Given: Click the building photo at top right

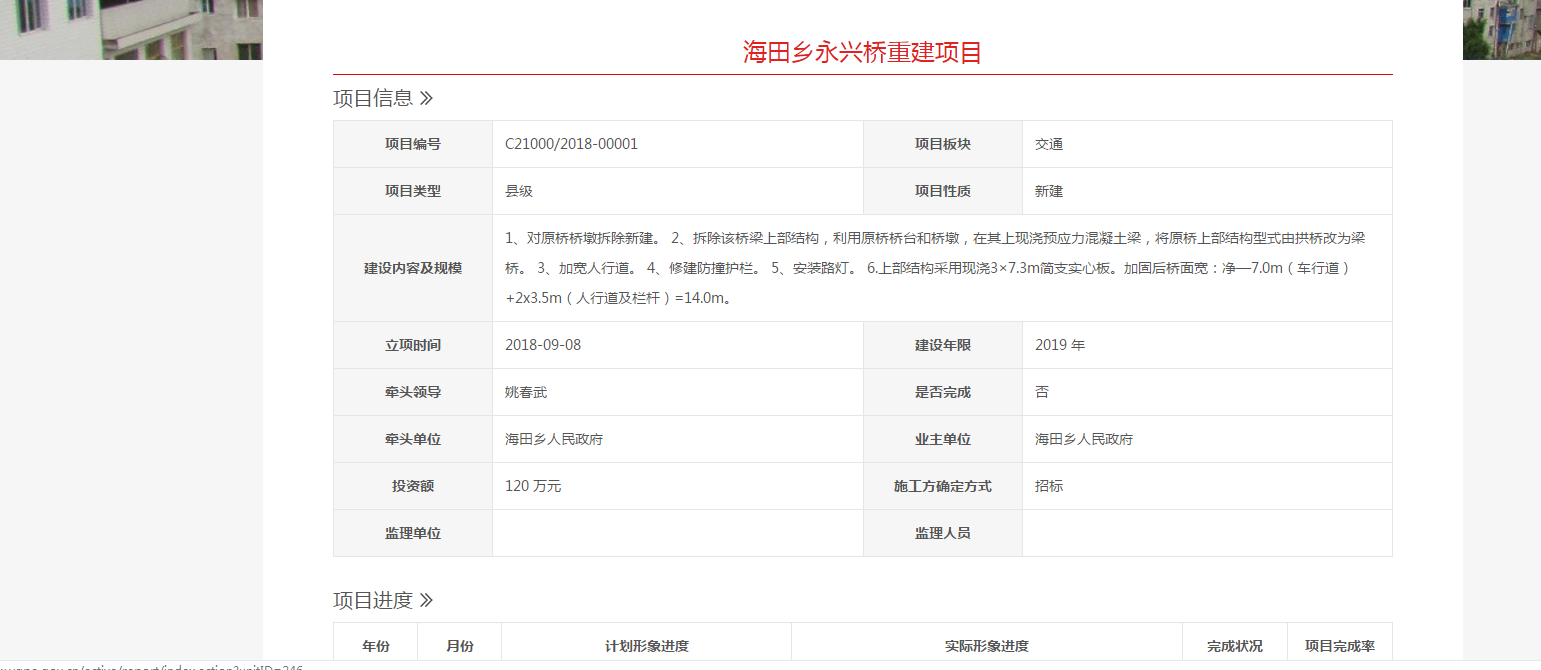Looking at the screenshot, I should 1502,30.
